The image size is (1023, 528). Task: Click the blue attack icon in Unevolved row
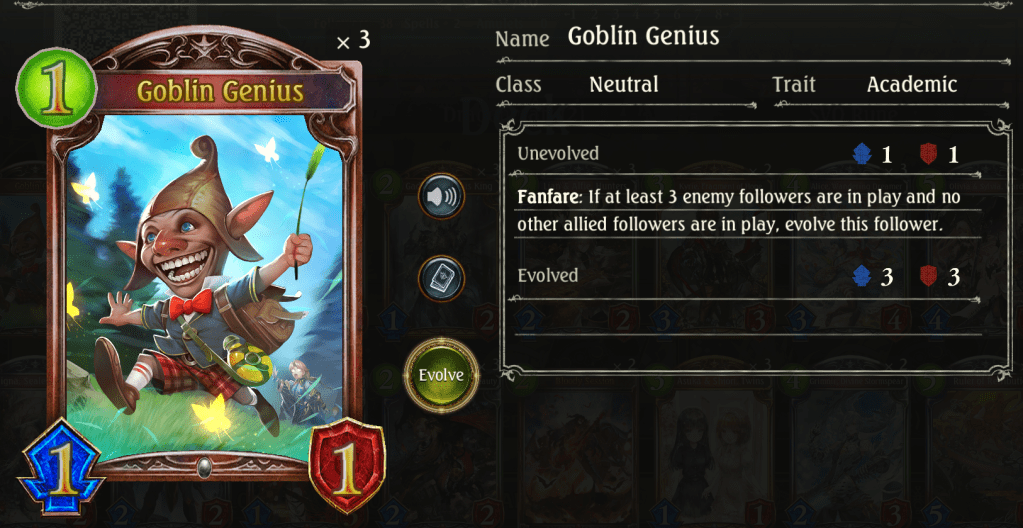(x=863, y=154)
